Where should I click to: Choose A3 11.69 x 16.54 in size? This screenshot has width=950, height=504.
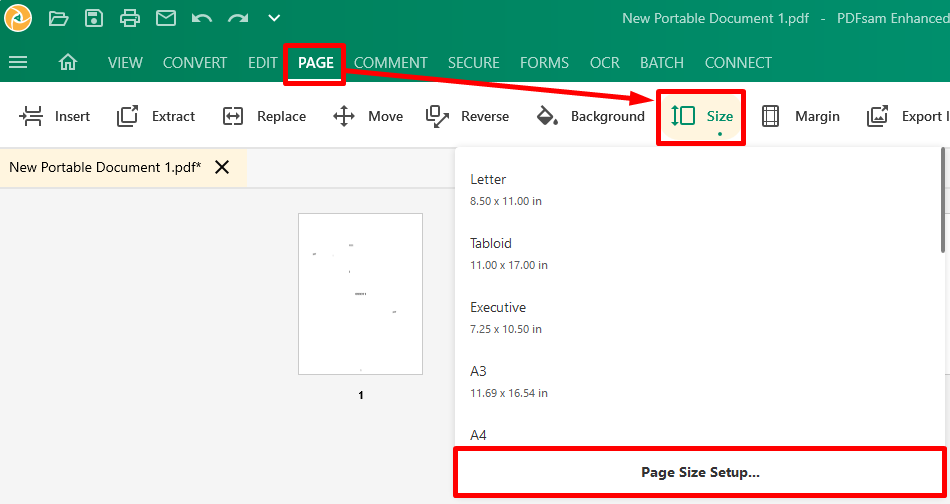click(x=697, y=382)
